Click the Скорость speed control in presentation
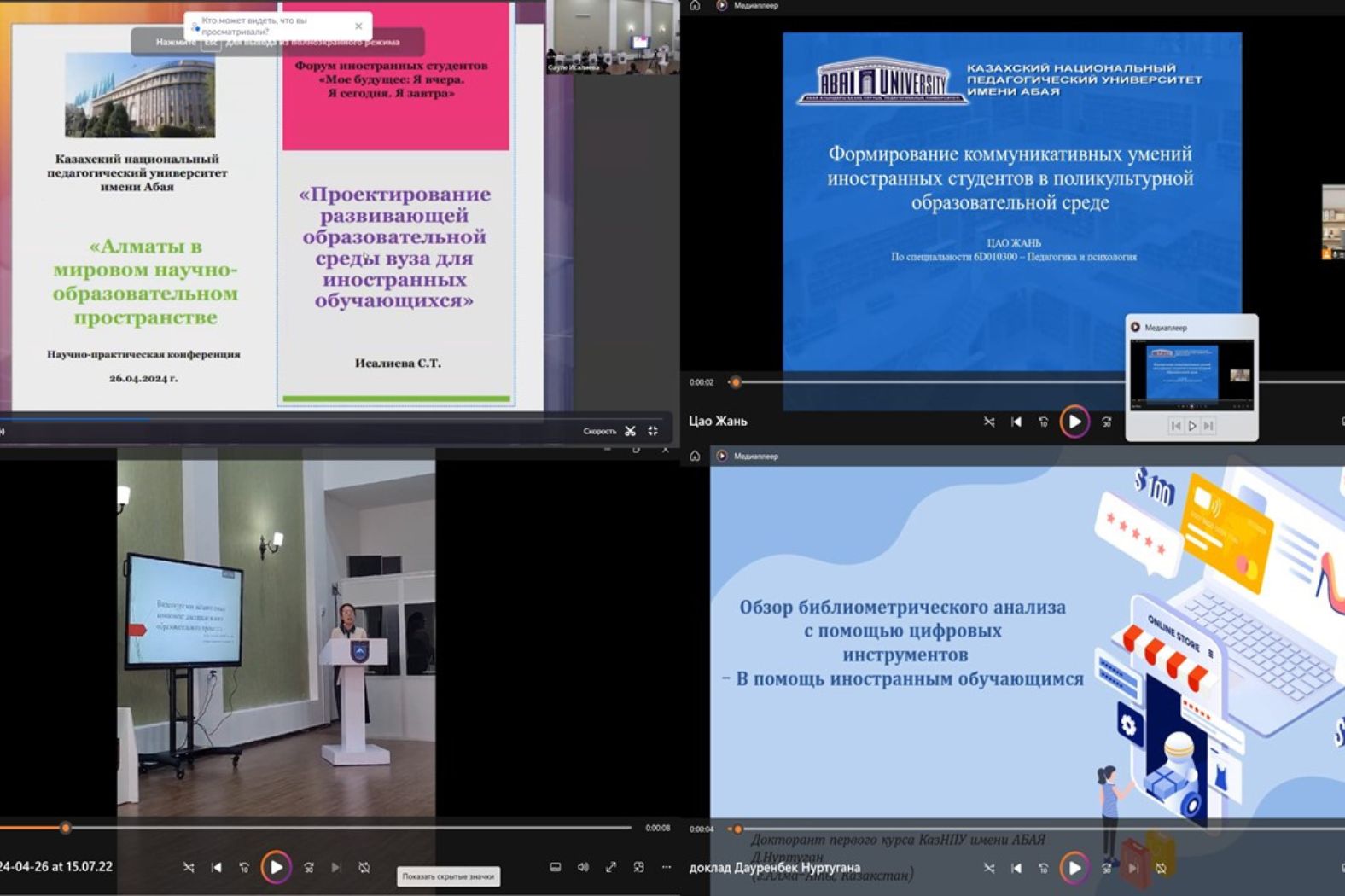 pos(599,431)
